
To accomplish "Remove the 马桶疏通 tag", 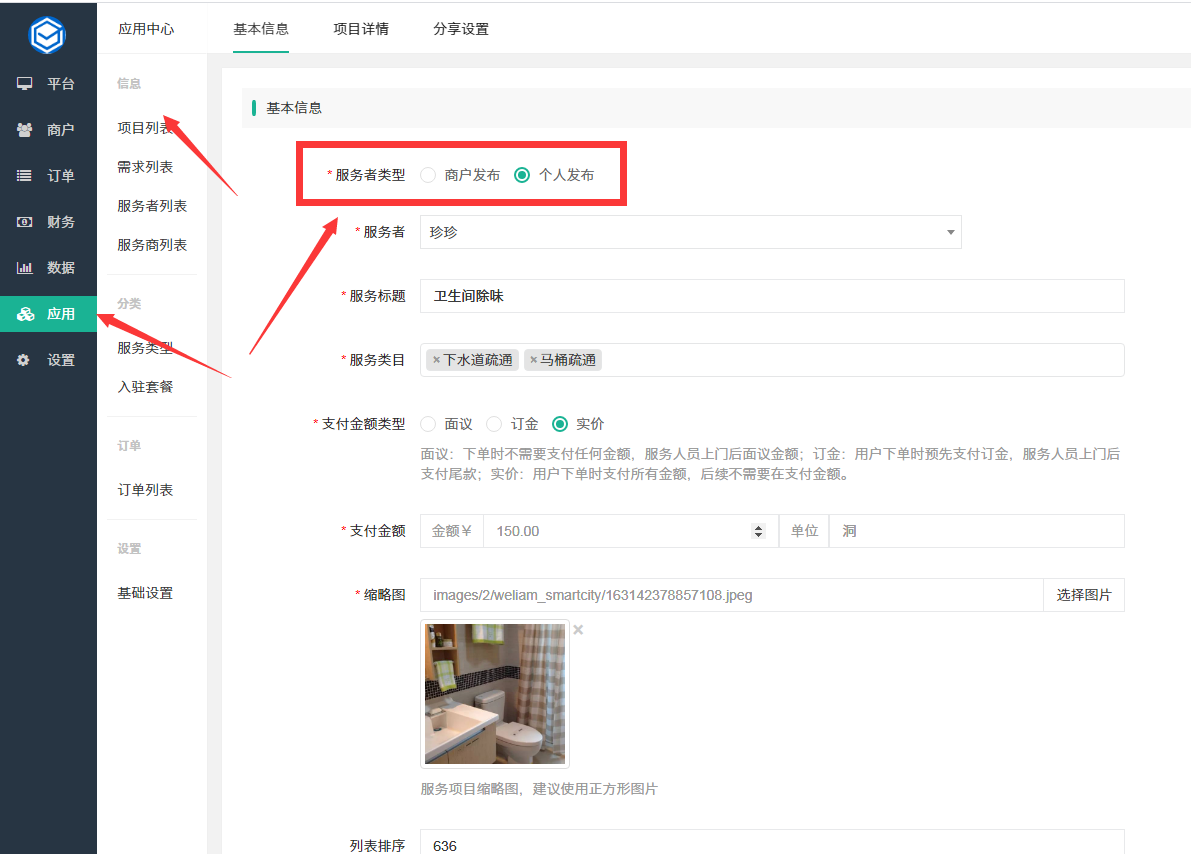I will (533, 360).
